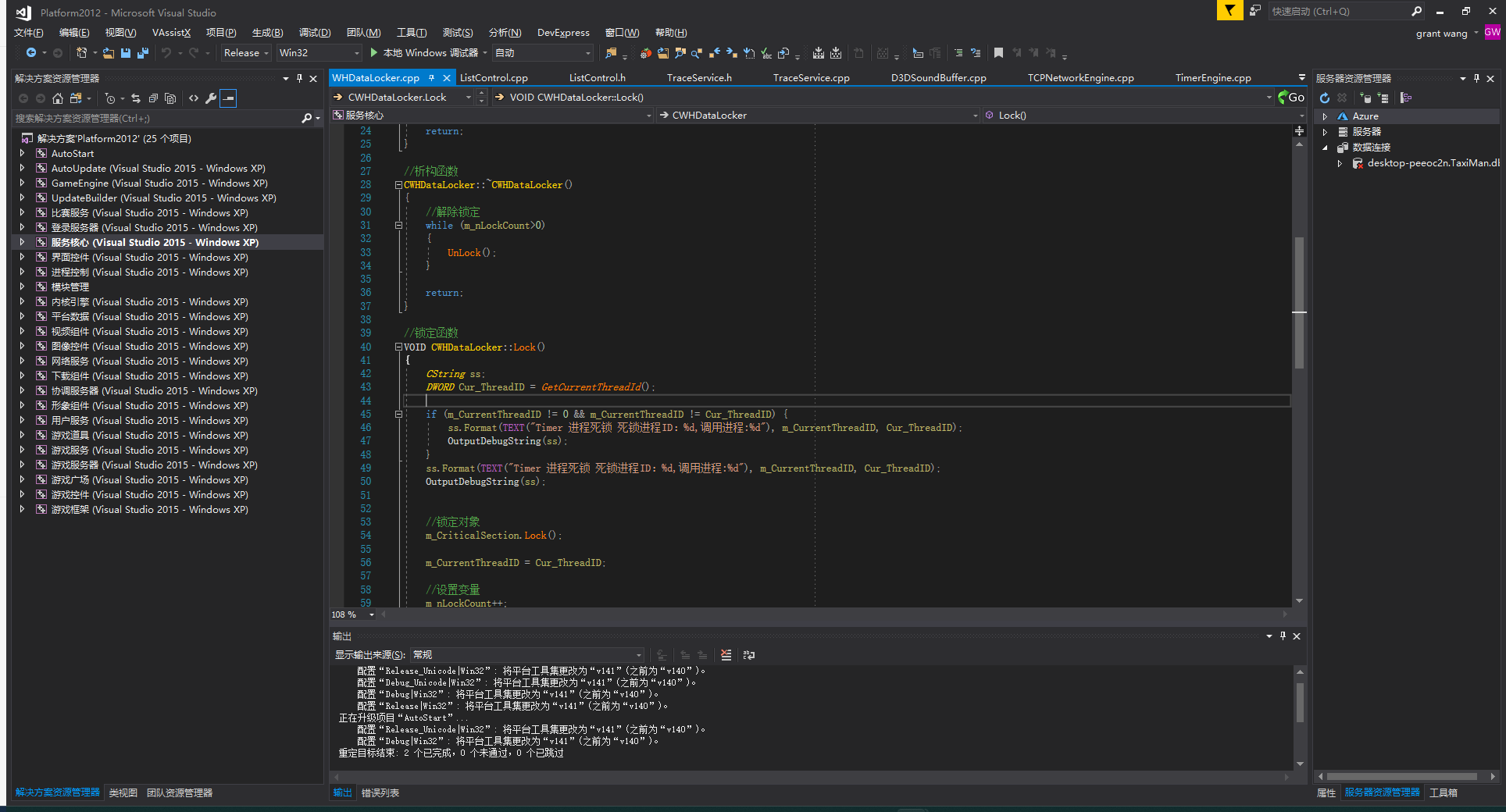Open the Win32 platform dropdown
Image resolution: width=1506 pixels, height=812 pixels.
click(319, 53)
